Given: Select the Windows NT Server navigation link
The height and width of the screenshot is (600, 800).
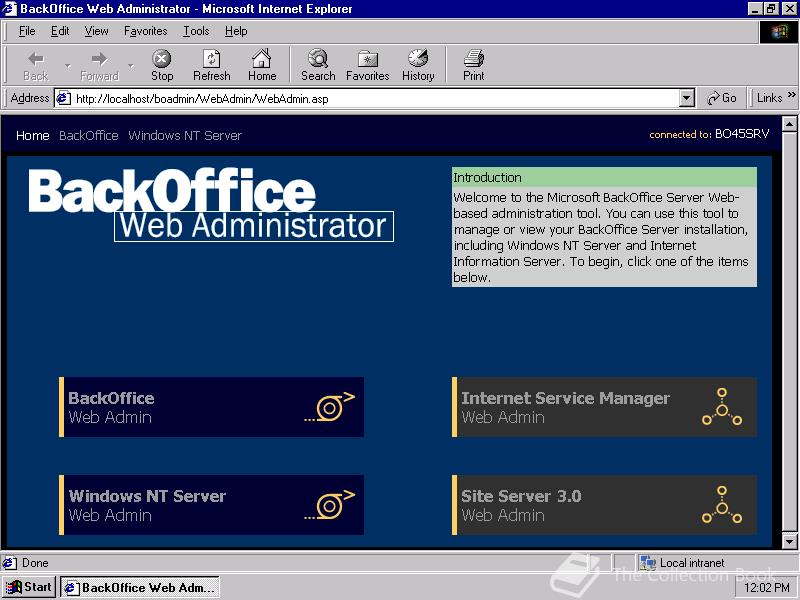Looking at the screenshot, I should pos(185,135).
